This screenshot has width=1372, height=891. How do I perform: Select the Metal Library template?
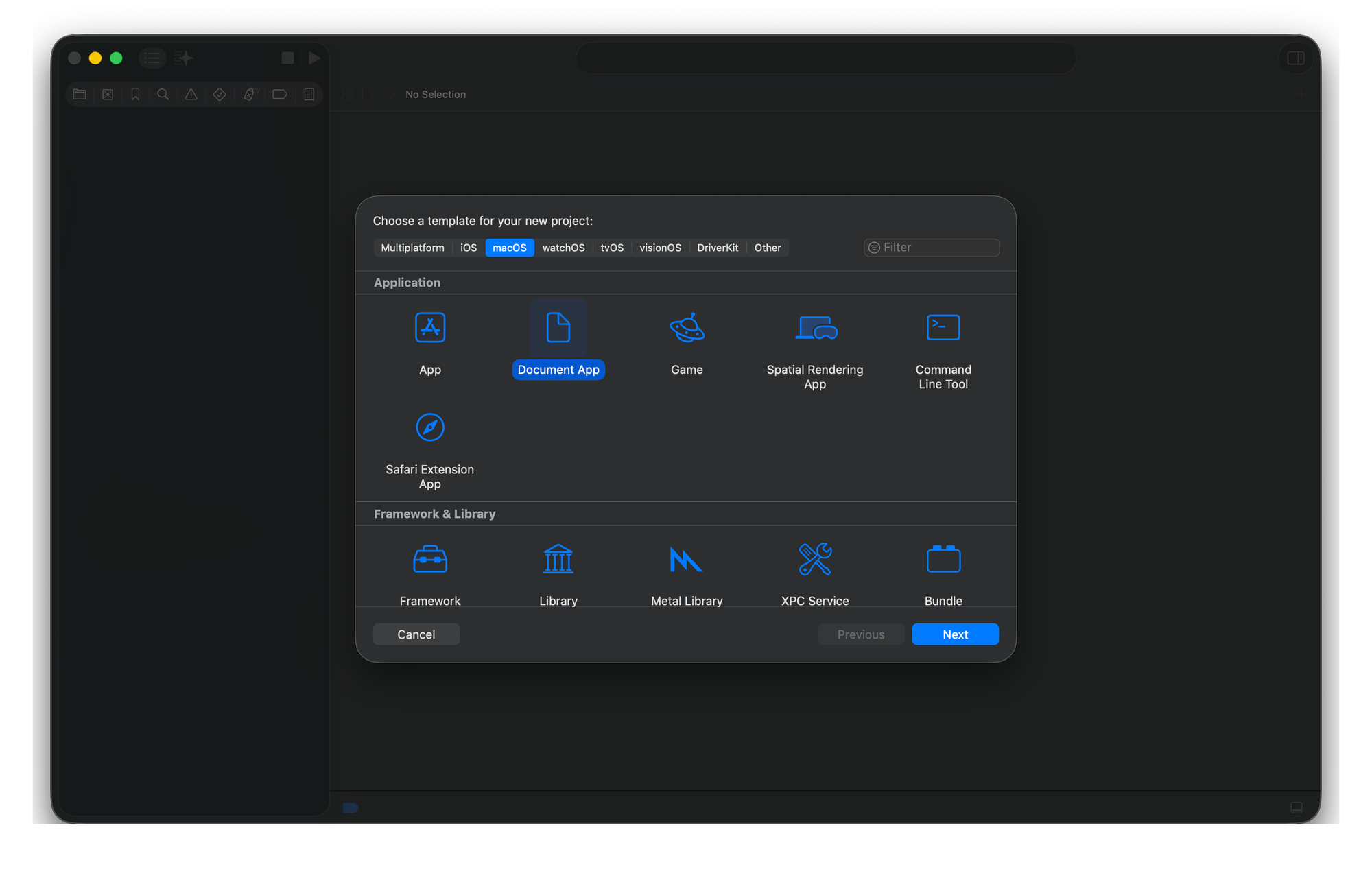pyautogui.click(x=687, y=560)
